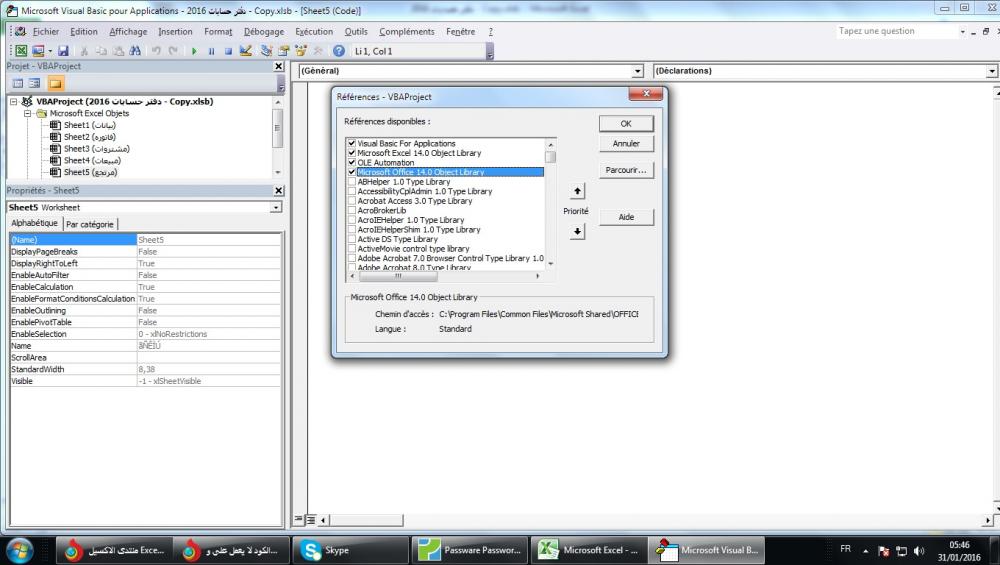Click OK in the Références dialog

click(626, 124)
